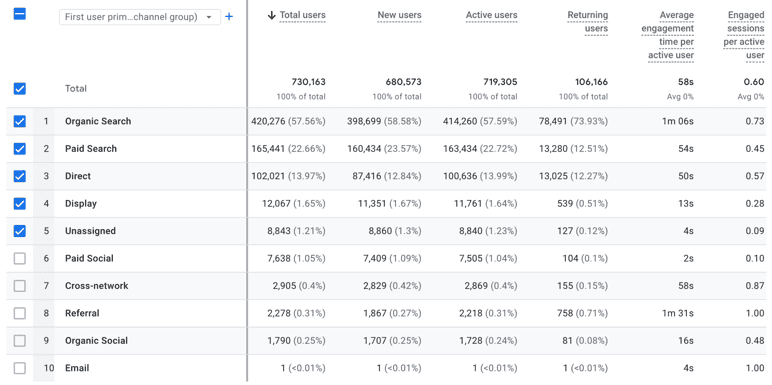Click total engaged sessions value 0.60
The height and width of the screenshot is (385, 772).
[755, 82]
